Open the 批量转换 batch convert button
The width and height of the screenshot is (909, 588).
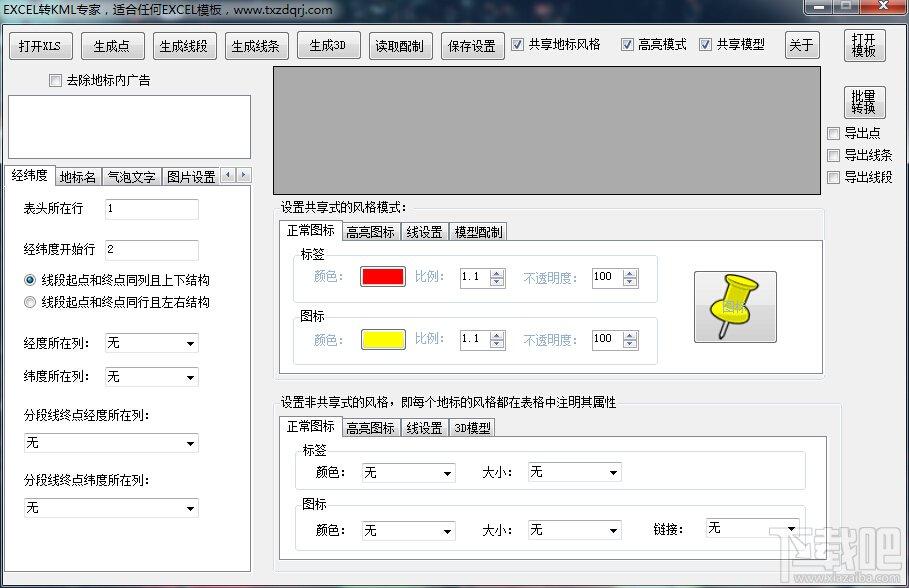(x=864, y=101)
